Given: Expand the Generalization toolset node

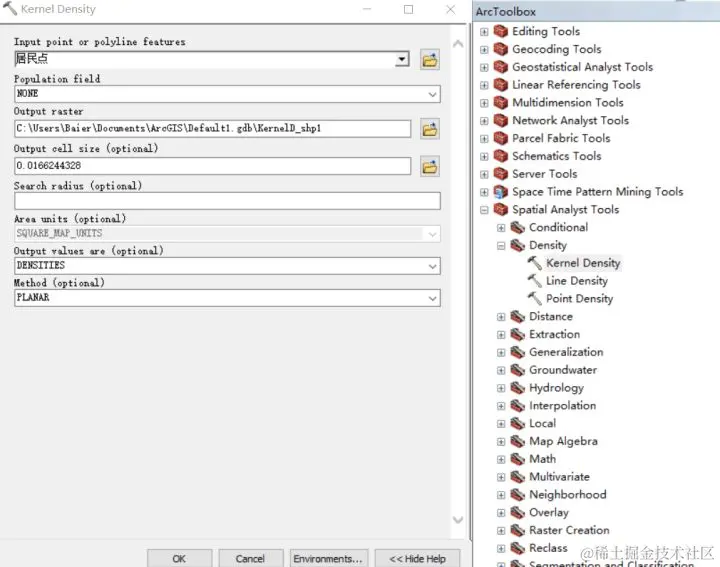Looking at the screenshot, I should 501,353.
